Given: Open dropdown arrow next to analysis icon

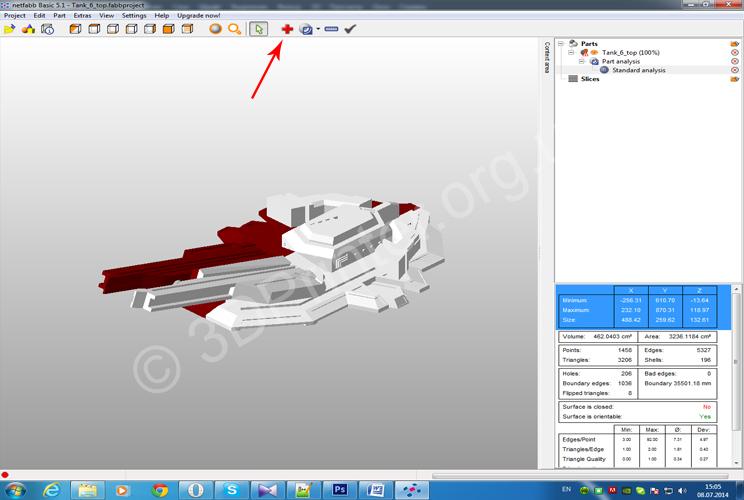Looking at the screenshot, I should [318, 30].
